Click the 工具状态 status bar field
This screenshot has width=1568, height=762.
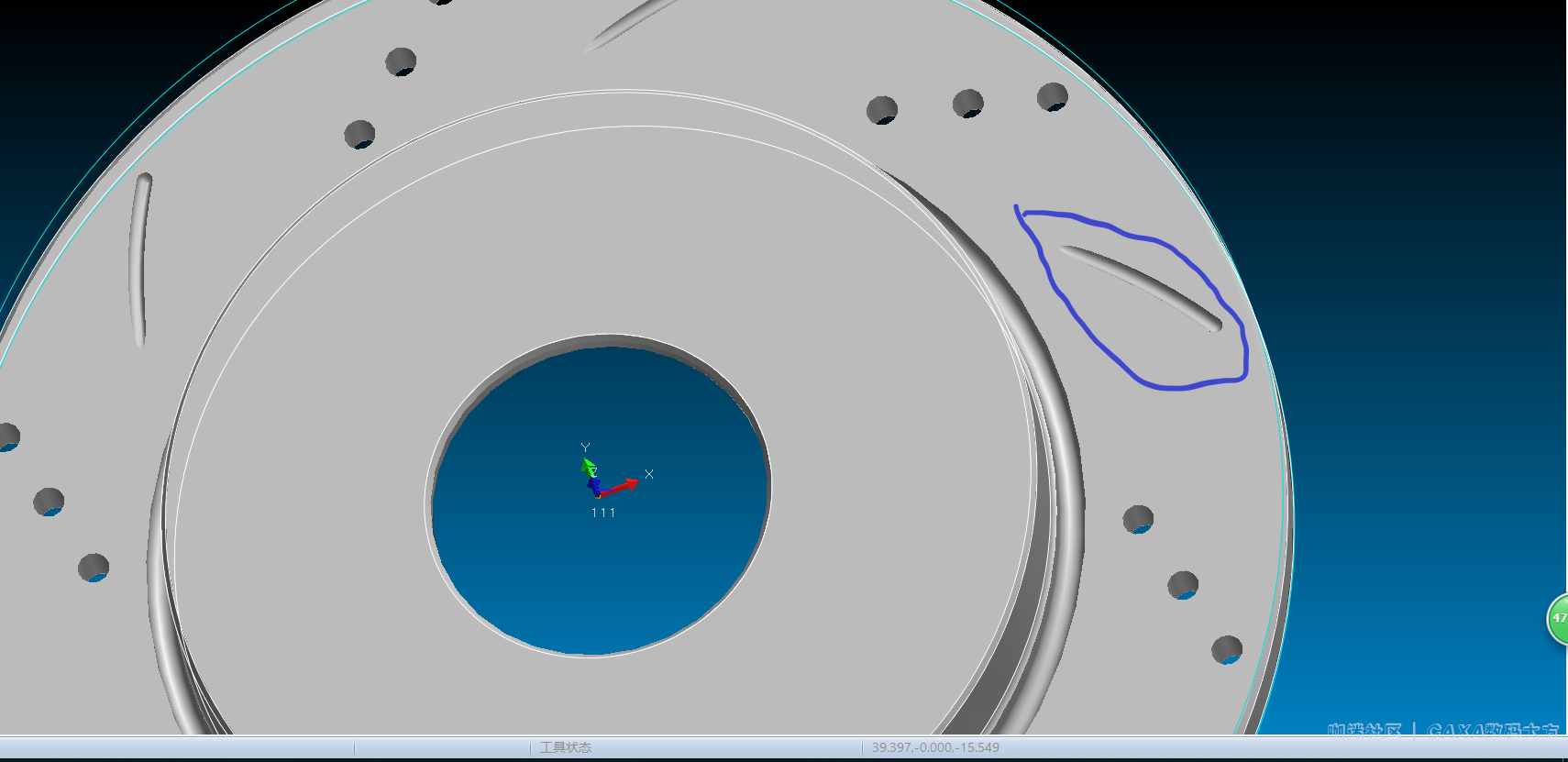pos(565,747)
